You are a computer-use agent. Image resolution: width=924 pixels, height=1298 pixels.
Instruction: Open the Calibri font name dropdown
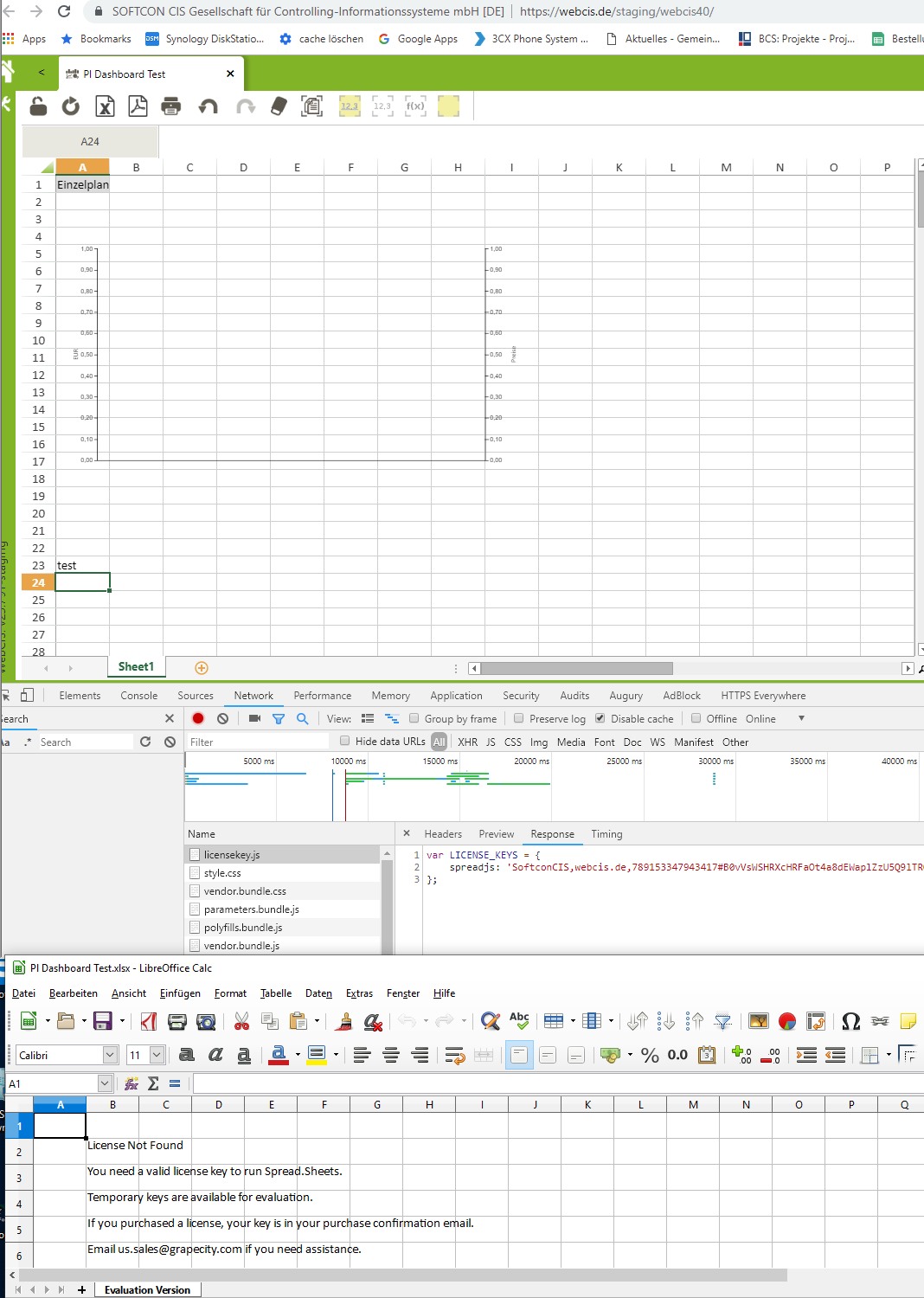[x=110, y=1055]
